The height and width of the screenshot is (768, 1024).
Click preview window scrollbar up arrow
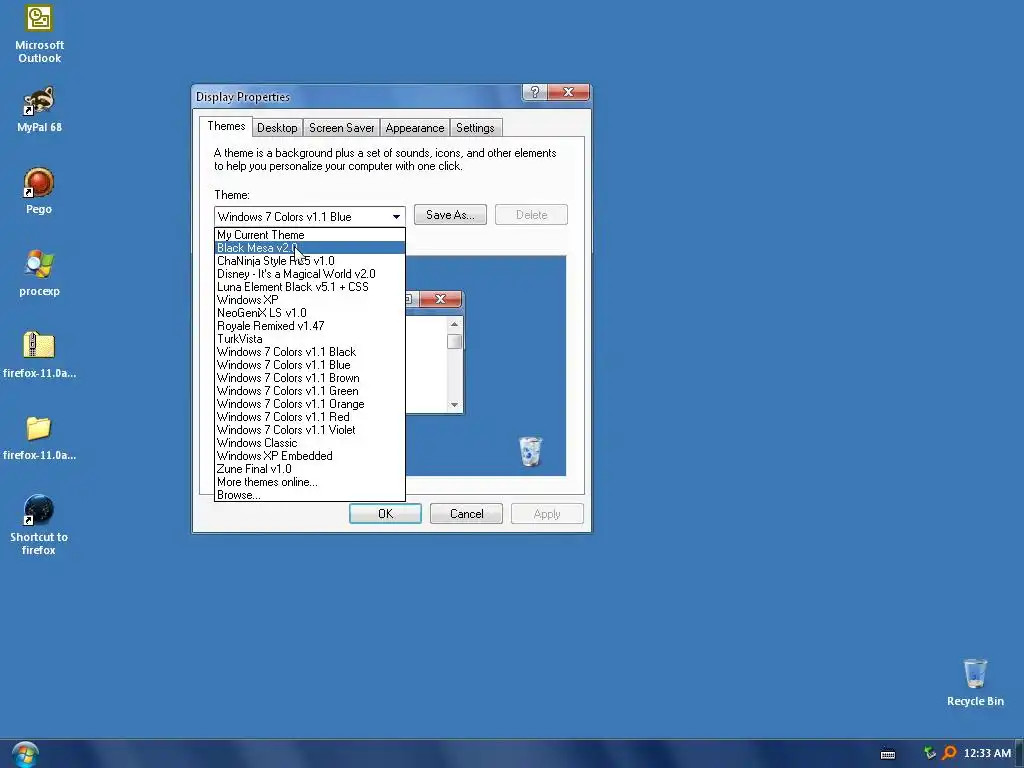pos(455,325)
